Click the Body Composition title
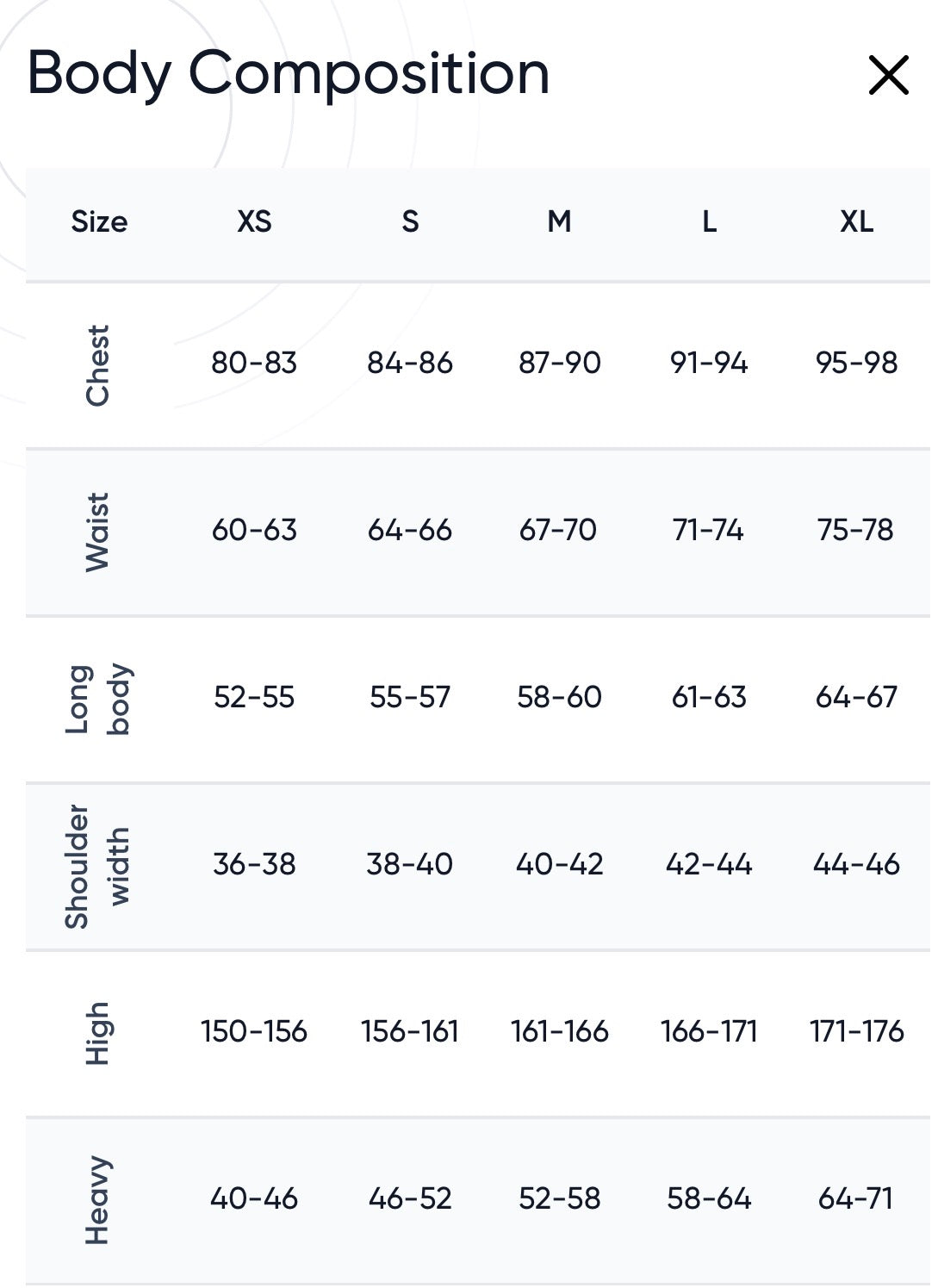 (289, 74)
